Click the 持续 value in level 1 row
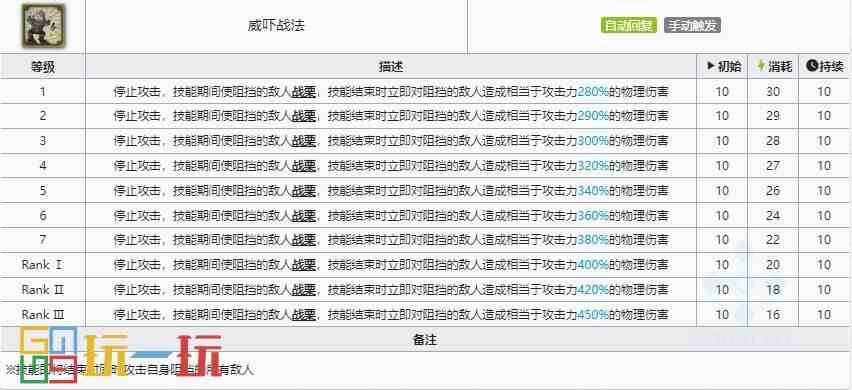Viewport: 852px width, 390px height. pyautogui.click(x=824, y=92)
